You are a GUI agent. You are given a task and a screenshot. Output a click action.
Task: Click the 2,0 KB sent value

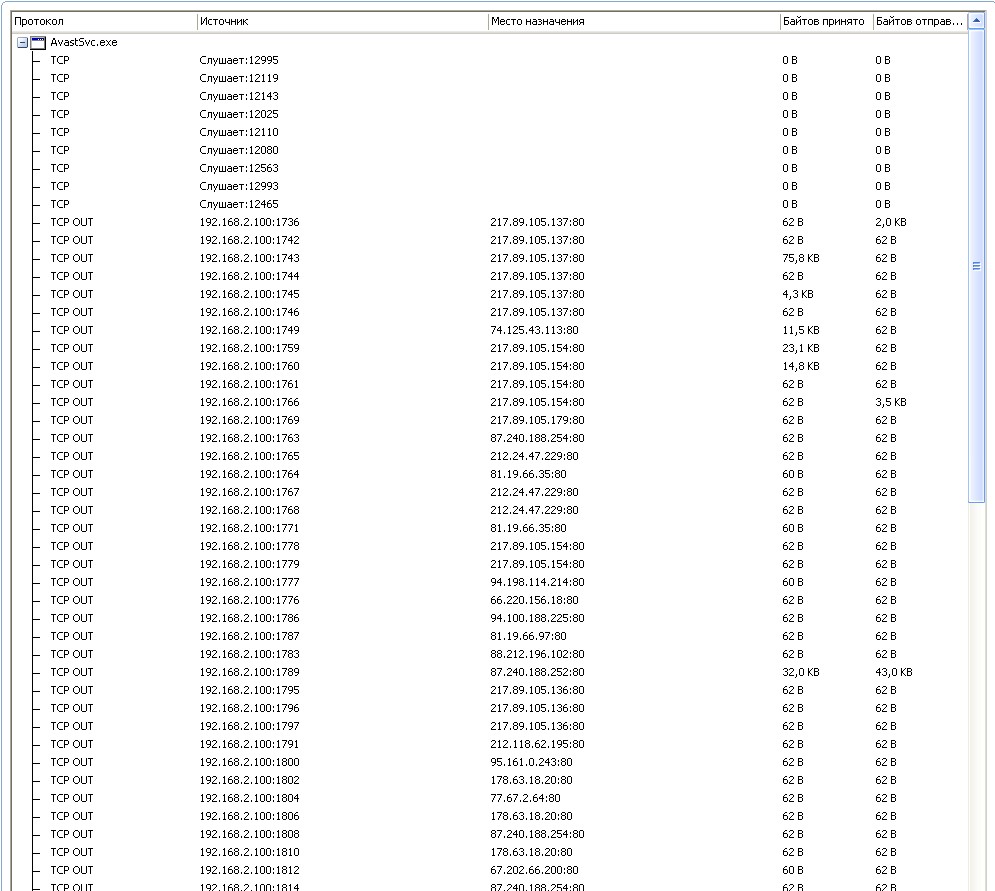(890, 222)
